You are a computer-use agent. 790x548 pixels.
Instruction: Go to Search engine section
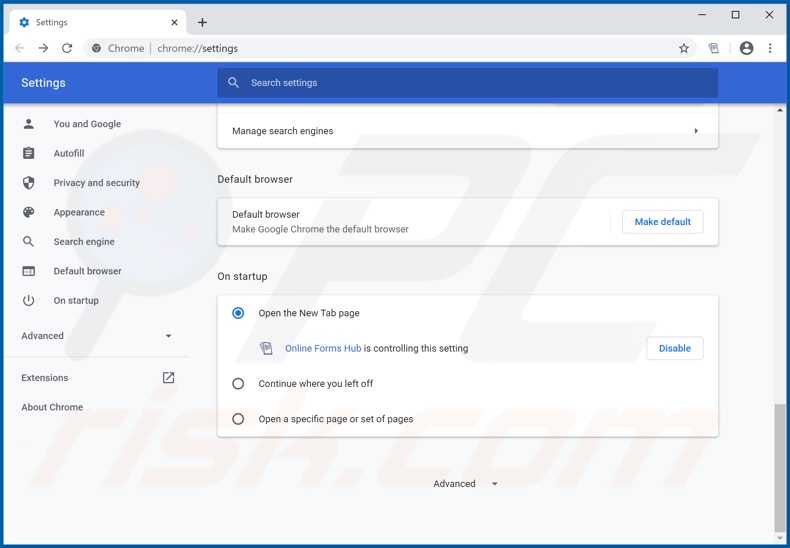pyautogui.click(x=84, y=242)
